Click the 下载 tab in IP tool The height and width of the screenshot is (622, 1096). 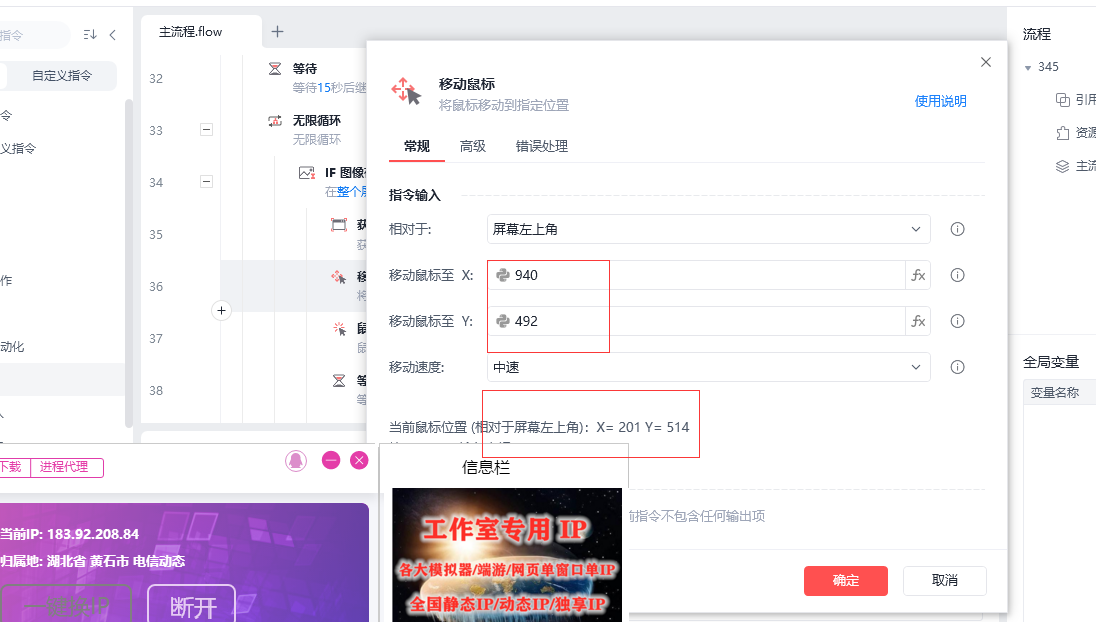12,467
